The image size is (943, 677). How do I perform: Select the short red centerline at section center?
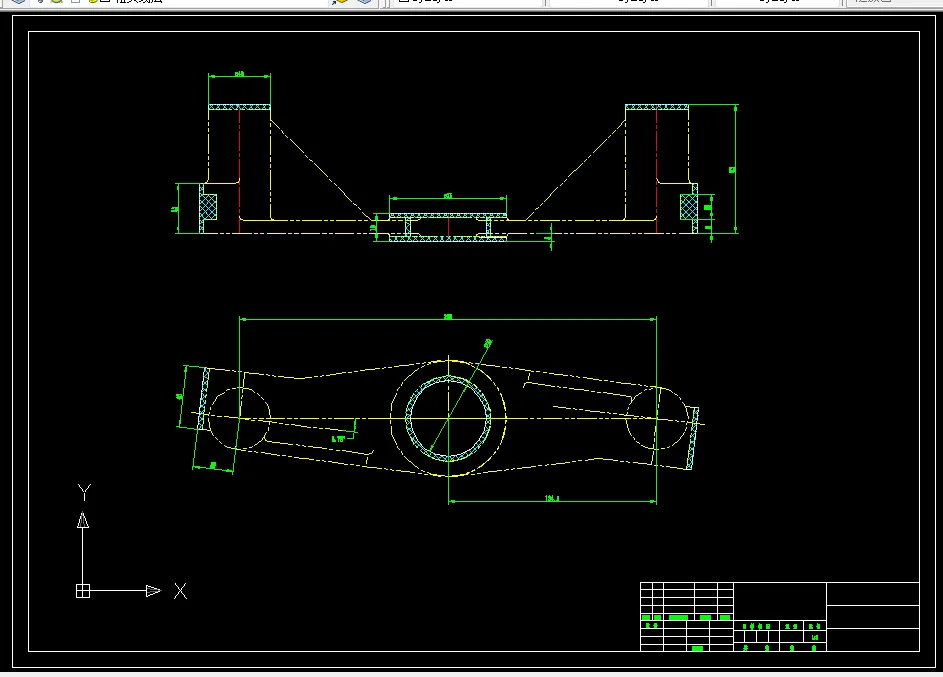tap(449, 227)
